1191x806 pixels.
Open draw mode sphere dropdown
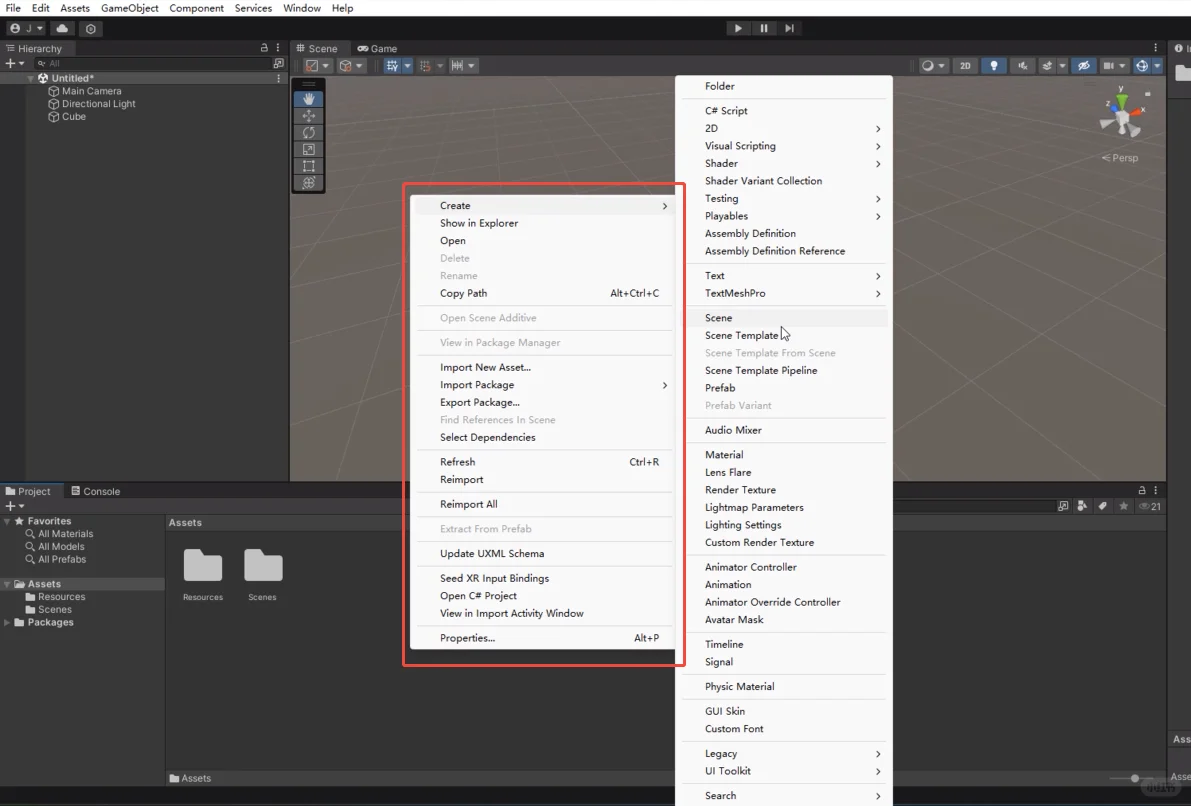(x=933, y=65)
